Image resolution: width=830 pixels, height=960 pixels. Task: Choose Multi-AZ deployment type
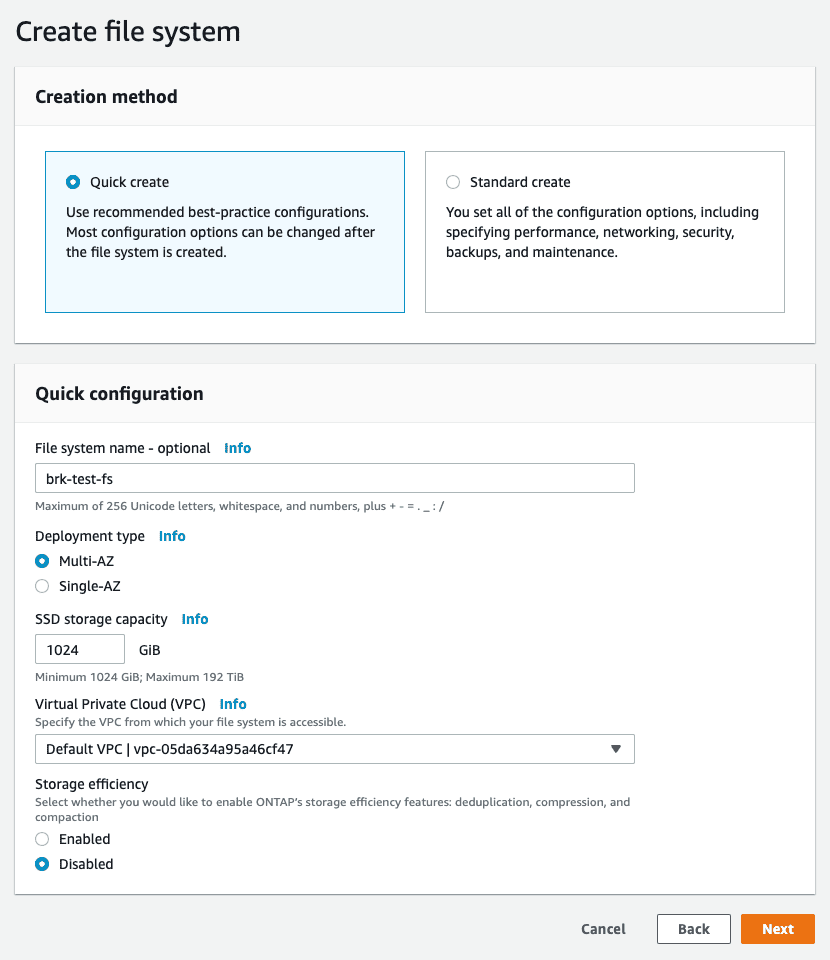[41, 561]
